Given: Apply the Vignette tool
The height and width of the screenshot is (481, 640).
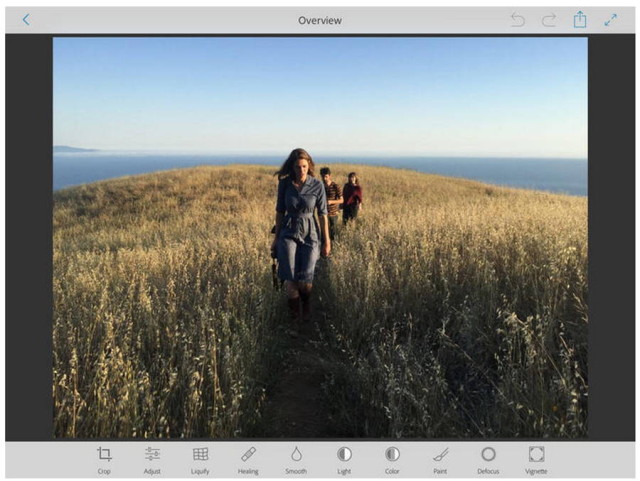Looking at the screenshot, I should point(536,454).
